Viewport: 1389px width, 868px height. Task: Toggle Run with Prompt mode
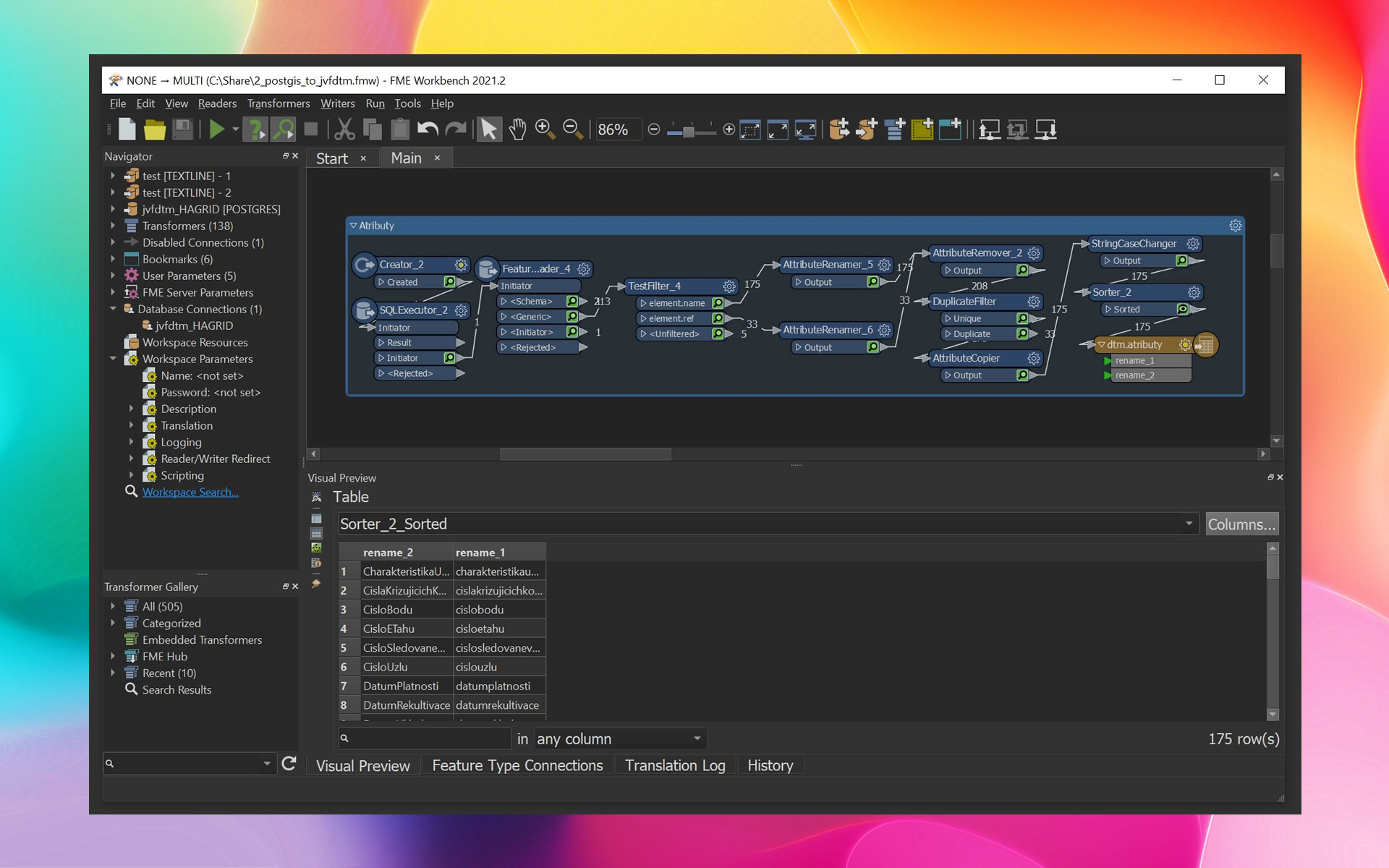point(255,129)
